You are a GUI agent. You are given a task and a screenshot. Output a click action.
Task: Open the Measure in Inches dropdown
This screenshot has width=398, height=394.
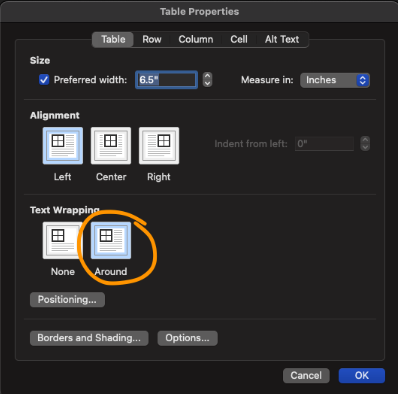coord(335,80)
